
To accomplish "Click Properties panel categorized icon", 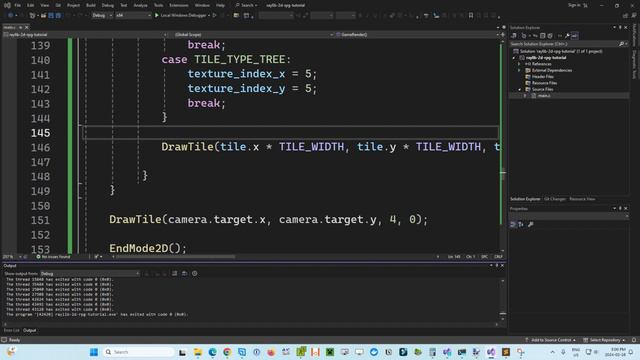I will (513, 224).
